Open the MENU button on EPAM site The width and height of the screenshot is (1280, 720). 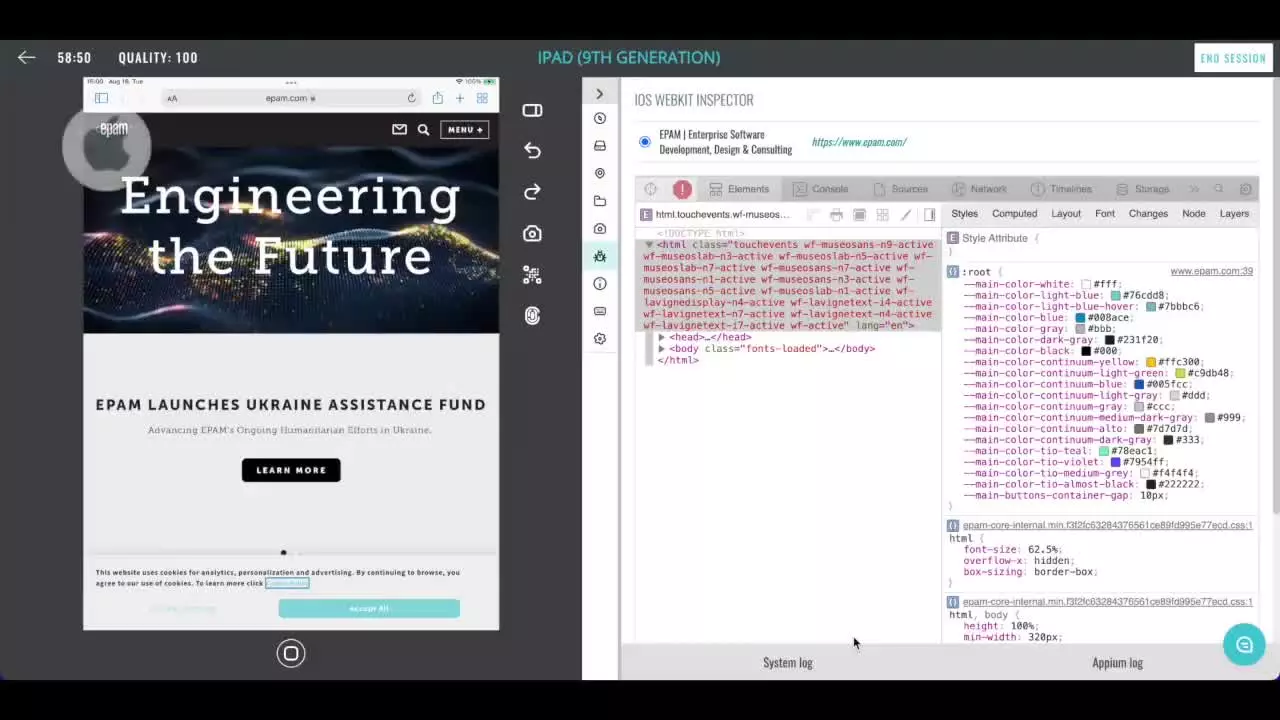[465, 130]
